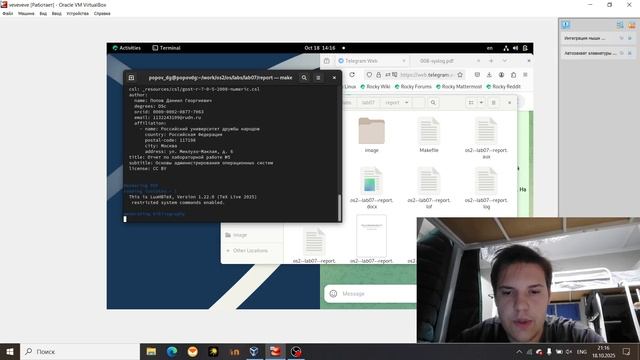The width and height of the screenshot is (640, 360).
Task: Open the Ввод menu in VirtualBox
Action: click(56, 13)
